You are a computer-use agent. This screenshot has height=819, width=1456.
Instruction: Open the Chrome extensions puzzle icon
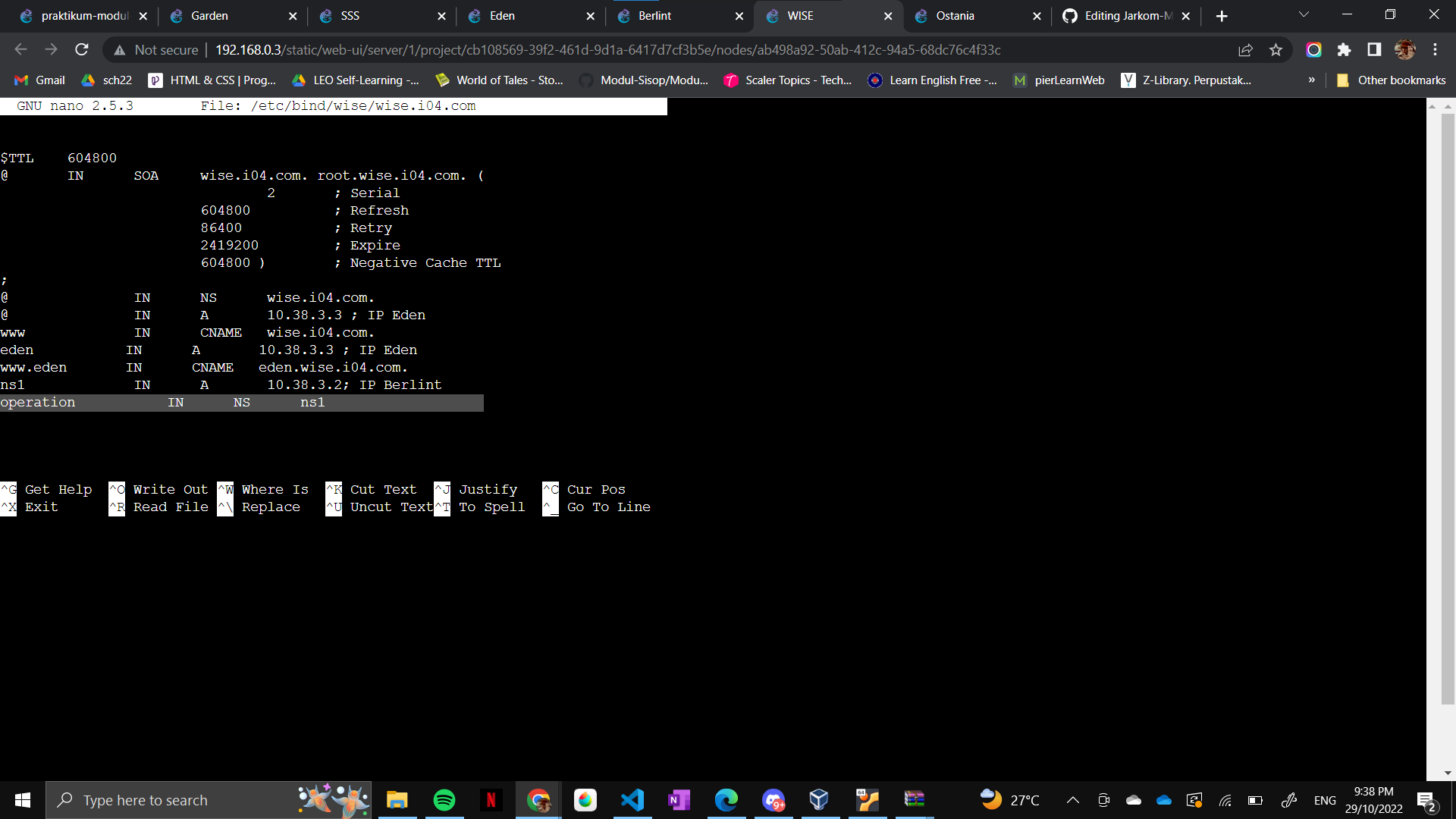(1345, 49)
